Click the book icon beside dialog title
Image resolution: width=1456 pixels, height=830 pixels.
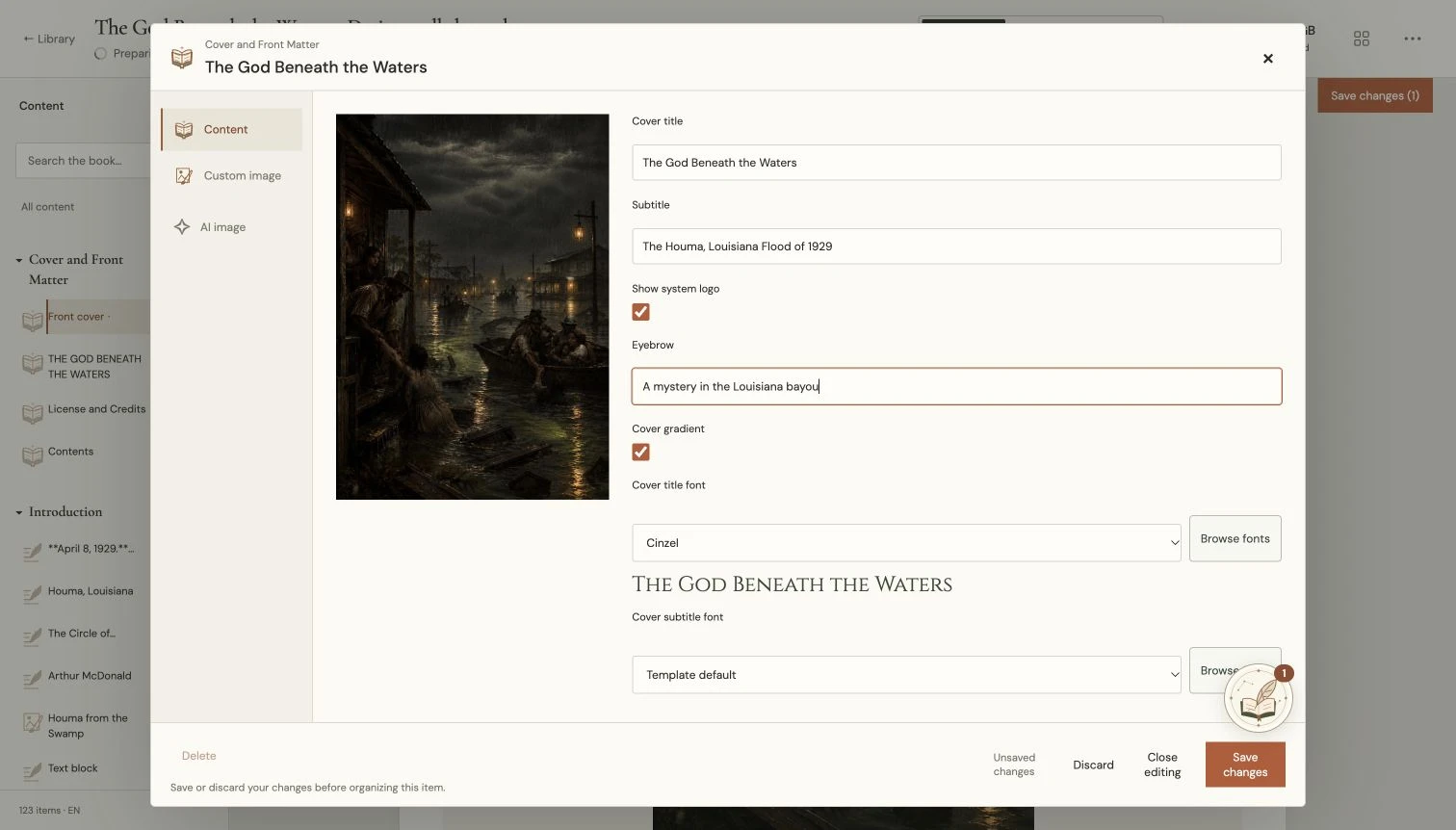[182, 58]
